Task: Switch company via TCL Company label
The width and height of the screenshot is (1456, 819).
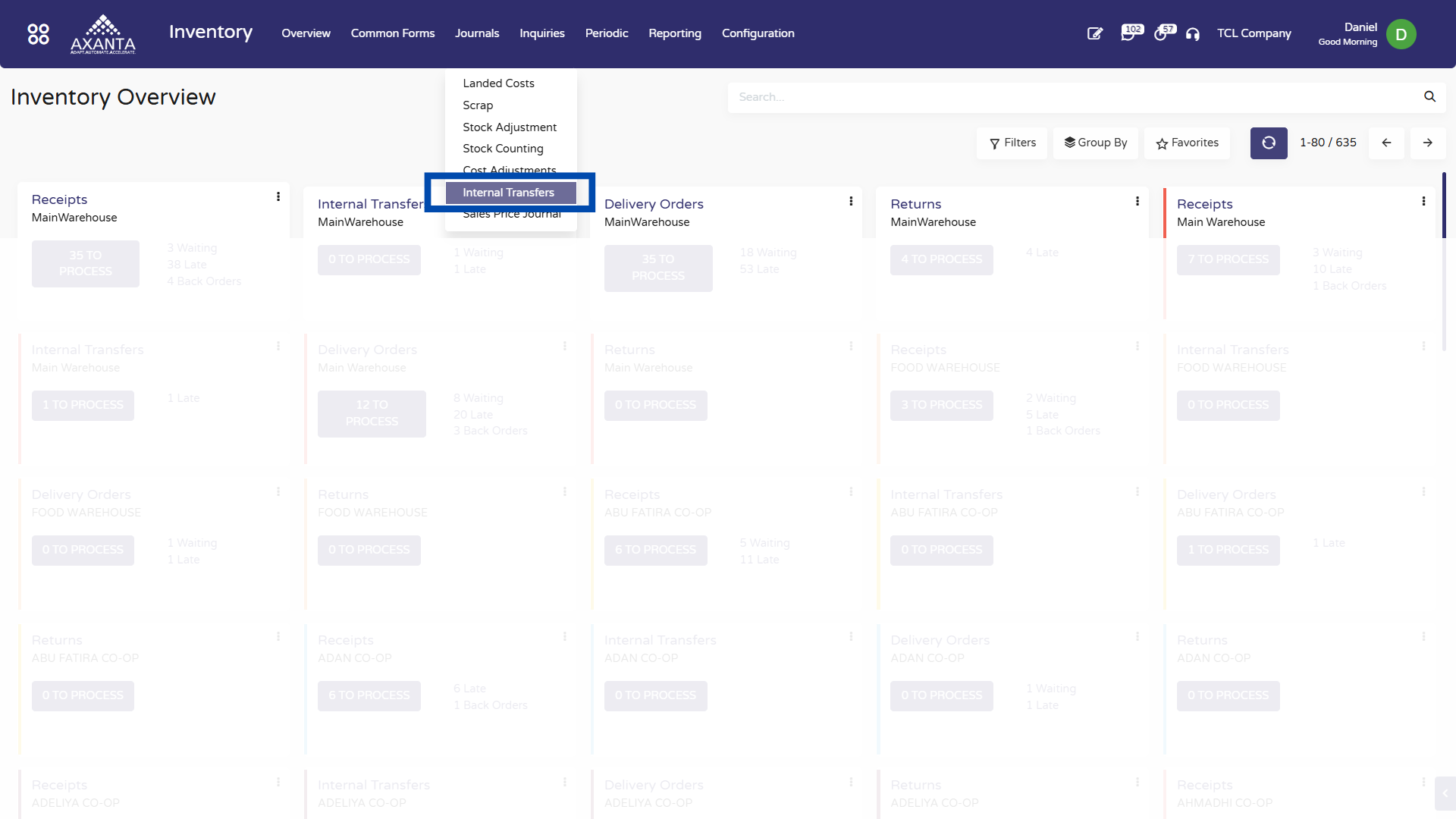Action: (x=1254, y=33)
